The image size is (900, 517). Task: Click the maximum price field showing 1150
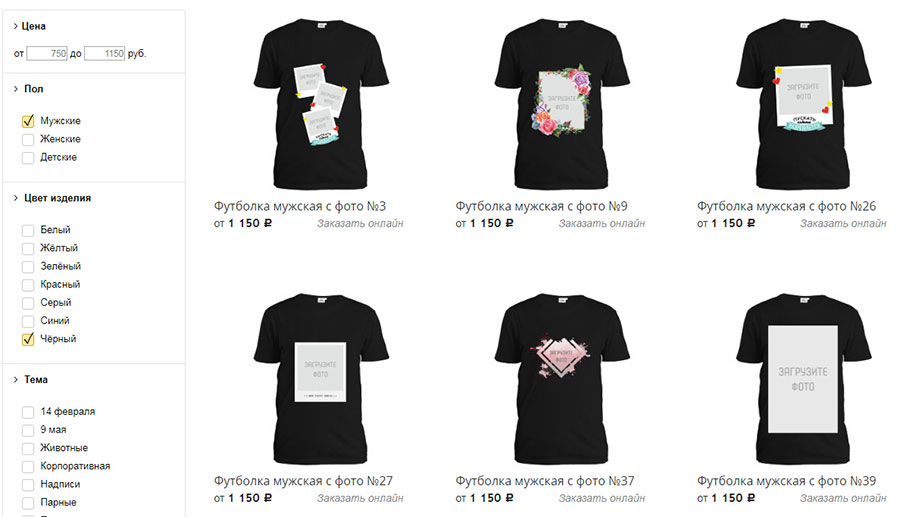[x=104, y=53]
